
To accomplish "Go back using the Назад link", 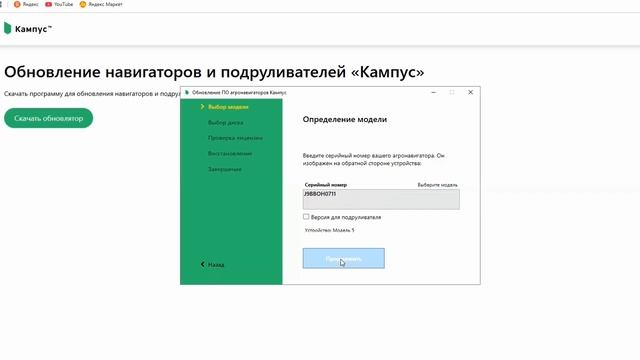I will click(212, 264).
